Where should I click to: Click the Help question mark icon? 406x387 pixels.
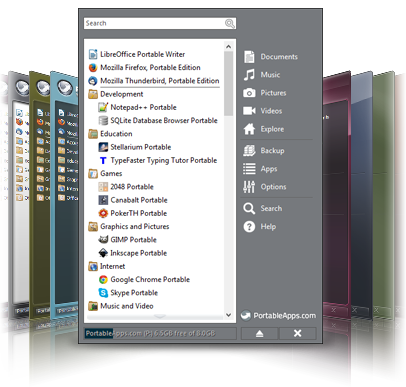[249, 227]
